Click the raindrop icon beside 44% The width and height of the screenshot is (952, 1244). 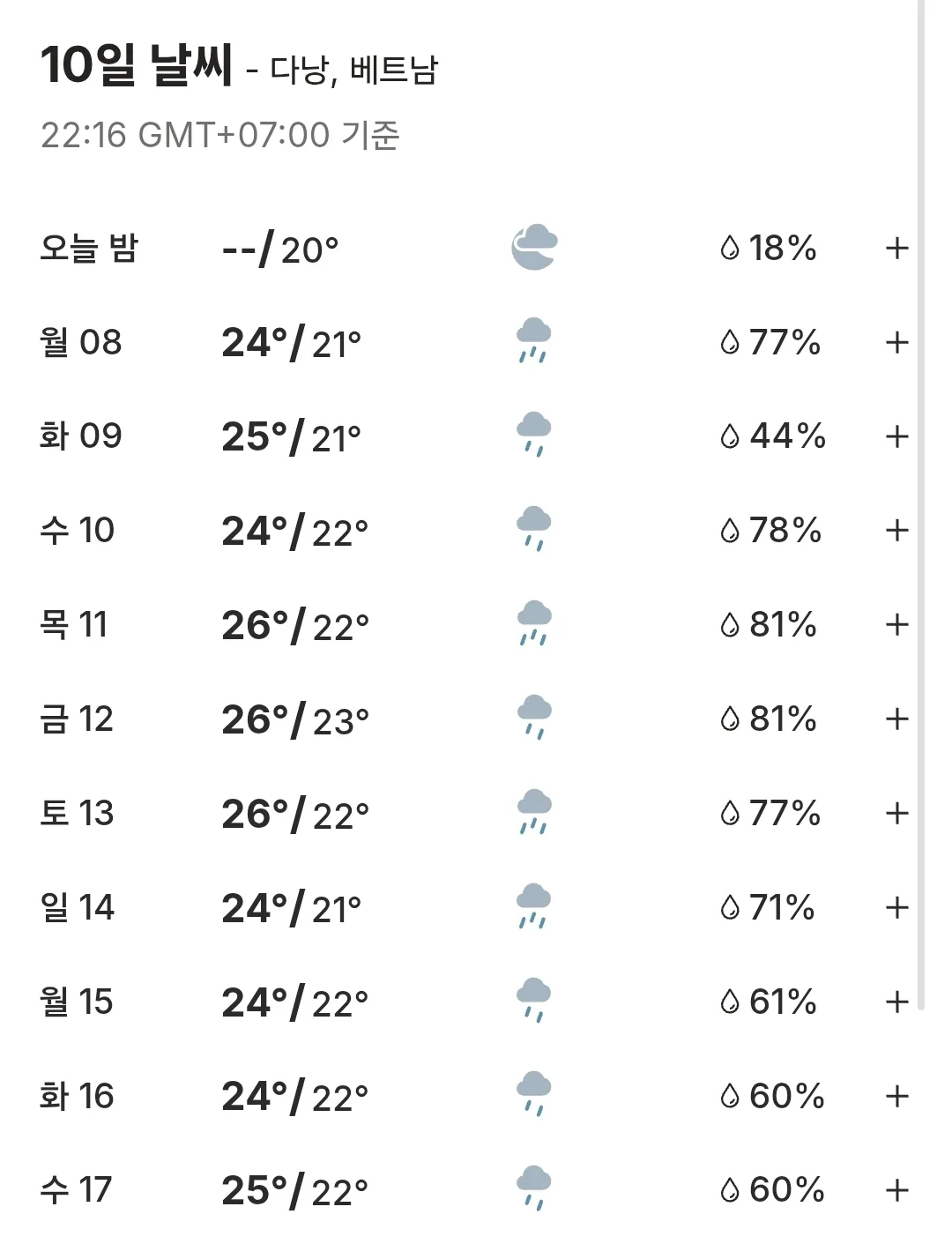(x=730, y=436)
